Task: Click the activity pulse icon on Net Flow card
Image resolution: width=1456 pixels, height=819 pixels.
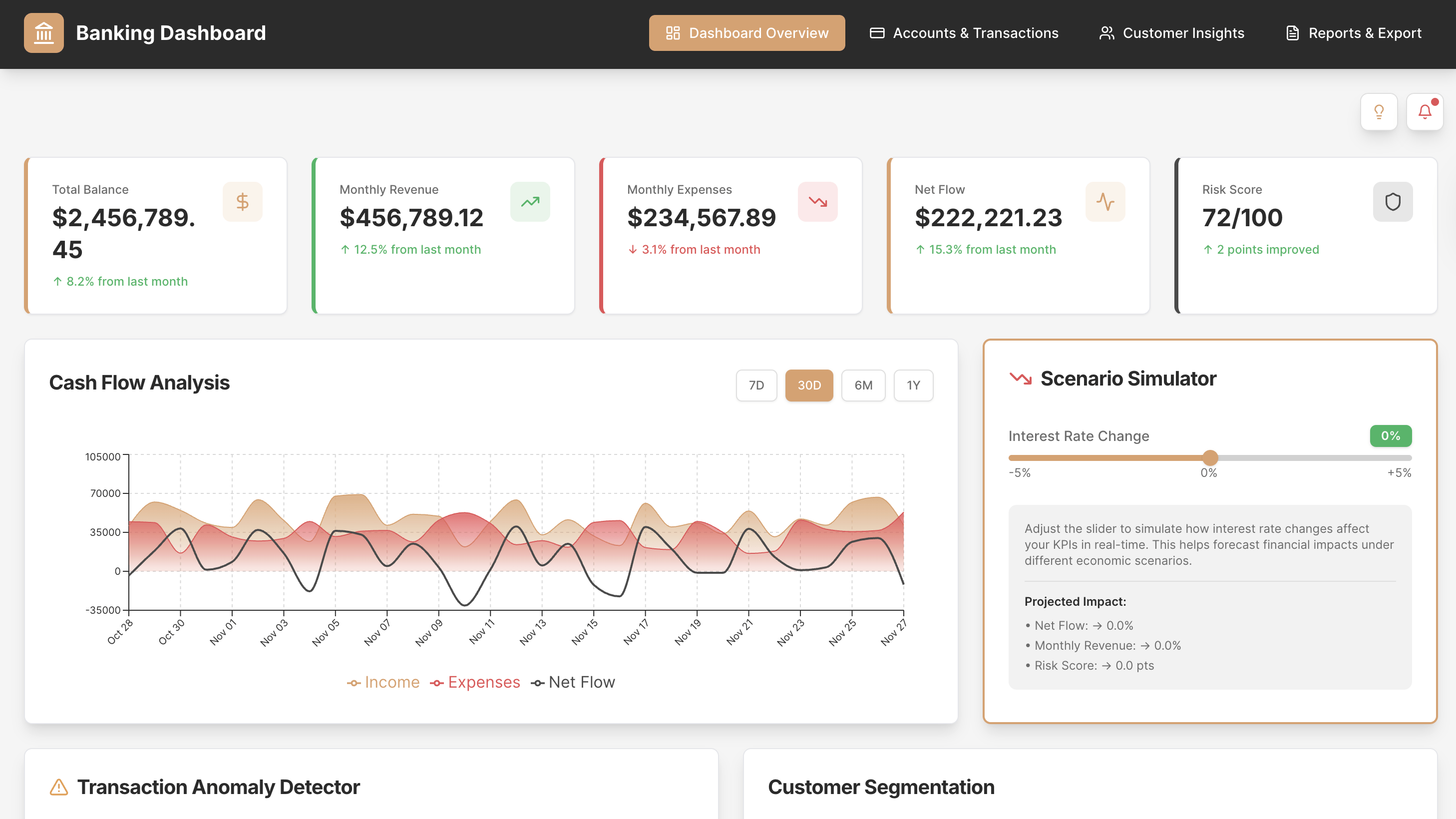Action: tap(1105, 201)
